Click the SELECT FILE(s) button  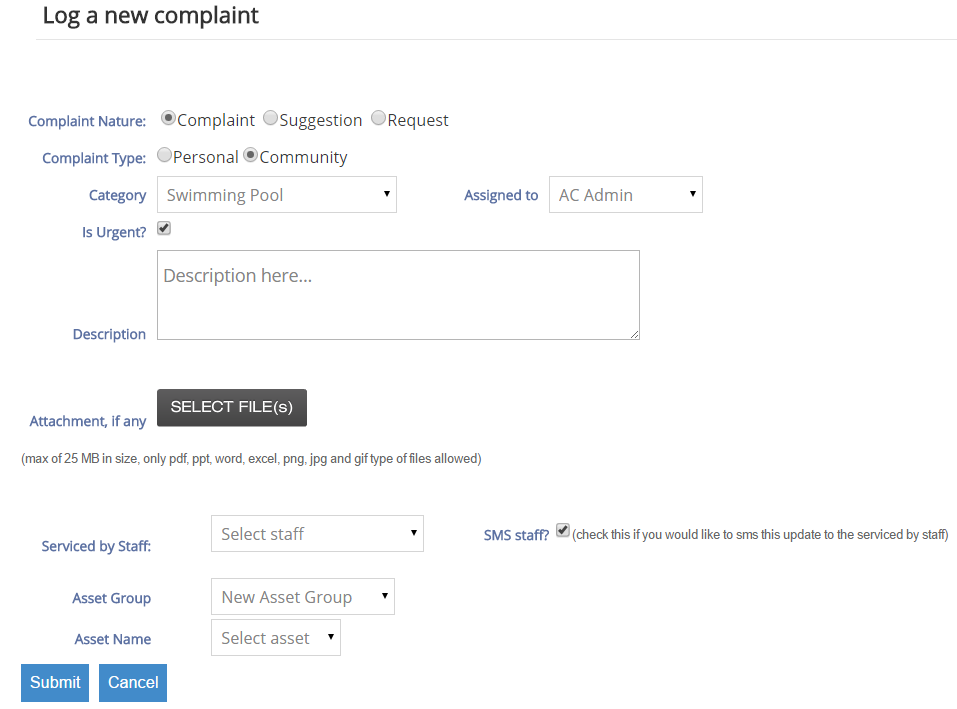click(x=231, y=407)
